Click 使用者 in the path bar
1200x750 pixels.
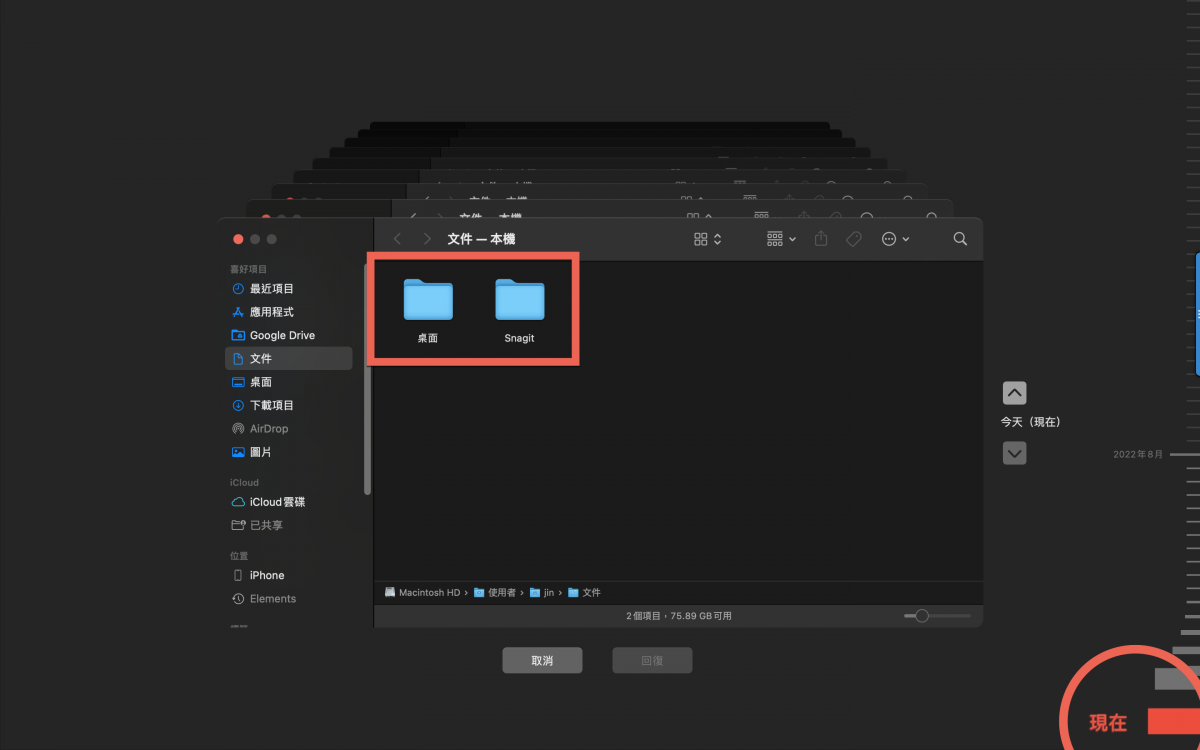(x=495, y=592)
